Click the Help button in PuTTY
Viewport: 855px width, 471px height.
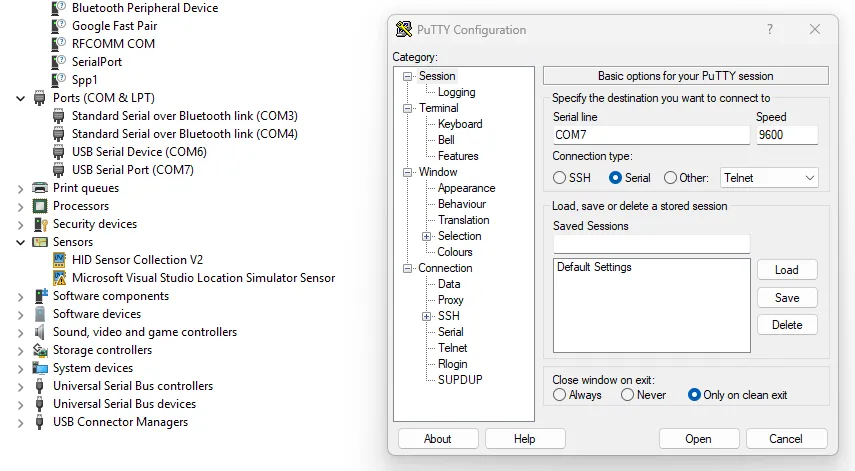pos(525,439)
